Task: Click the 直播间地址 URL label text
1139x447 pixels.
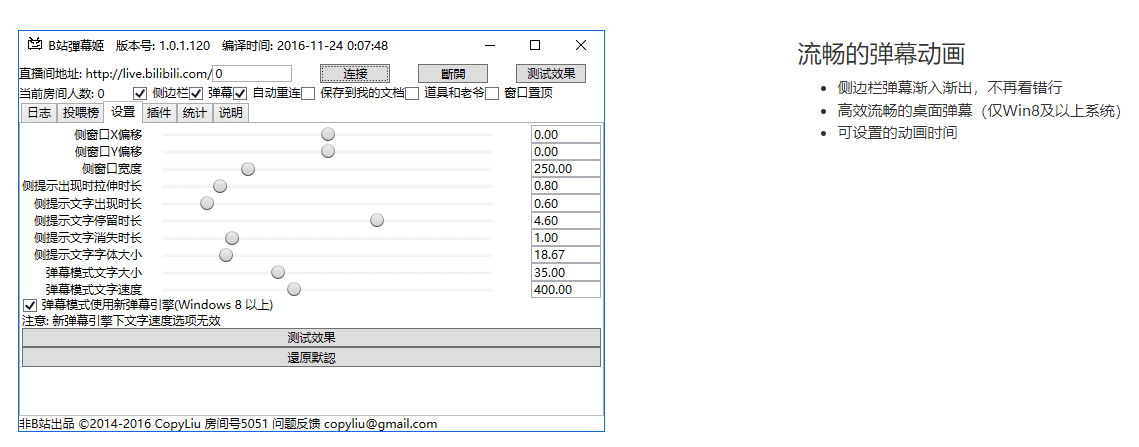Action: [115, 73]
